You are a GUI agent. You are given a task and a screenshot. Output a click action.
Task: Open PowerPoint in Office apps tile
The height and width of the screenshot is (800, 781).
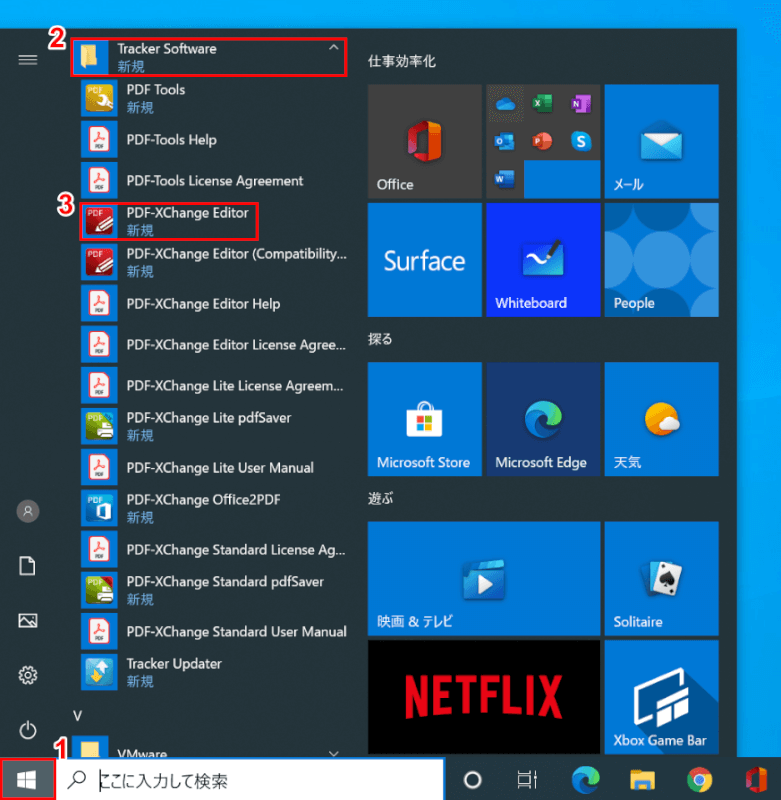[x=543, y=141]
